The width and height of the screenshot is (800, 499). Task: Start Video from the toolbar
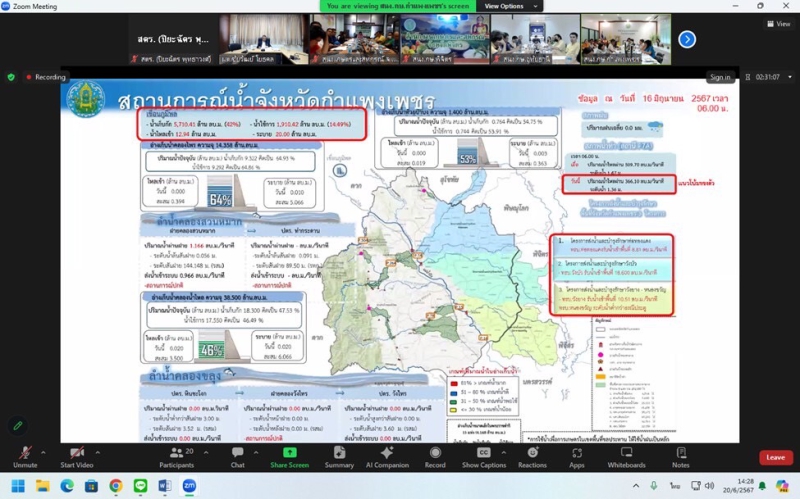coord(76,455)
